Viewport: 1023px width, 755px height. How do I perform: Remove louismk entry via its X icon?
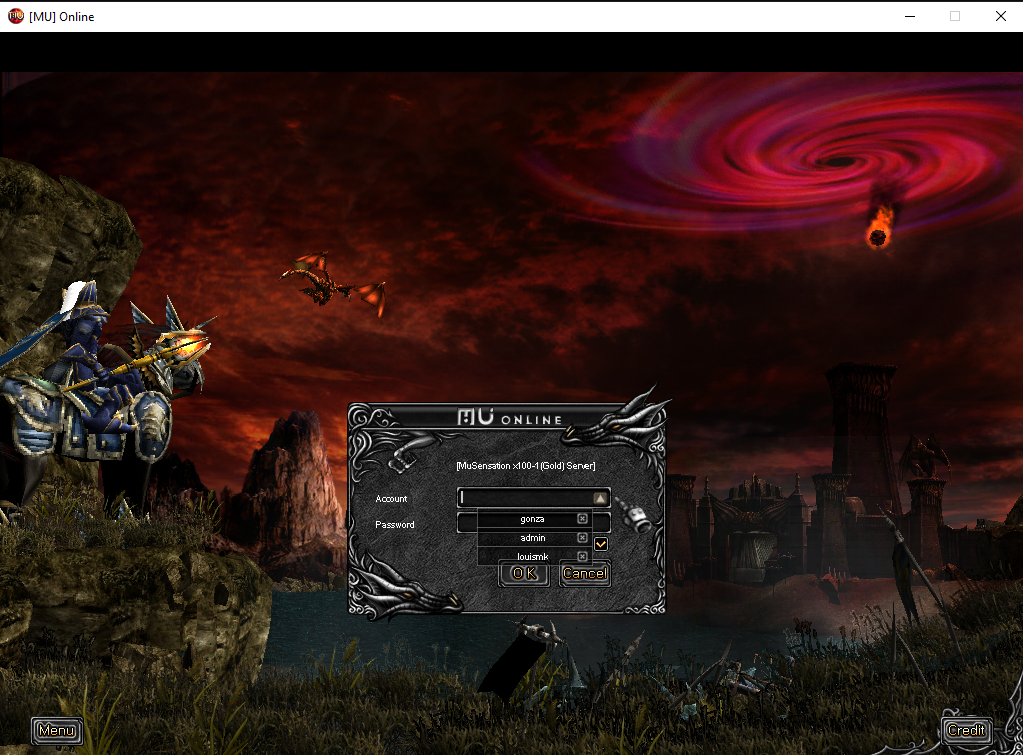tap(582, 556)
